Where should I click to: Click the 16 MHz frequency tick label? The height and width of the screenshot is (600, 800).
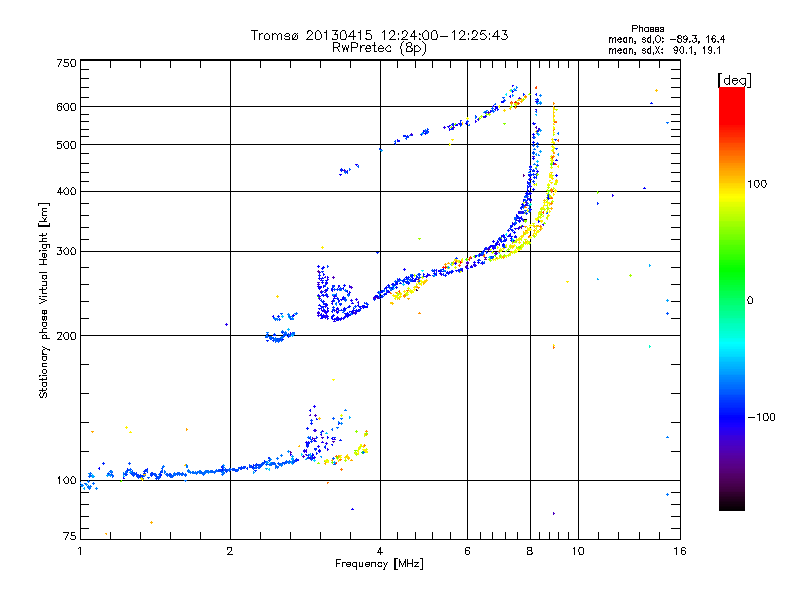[x=680, y=551]
